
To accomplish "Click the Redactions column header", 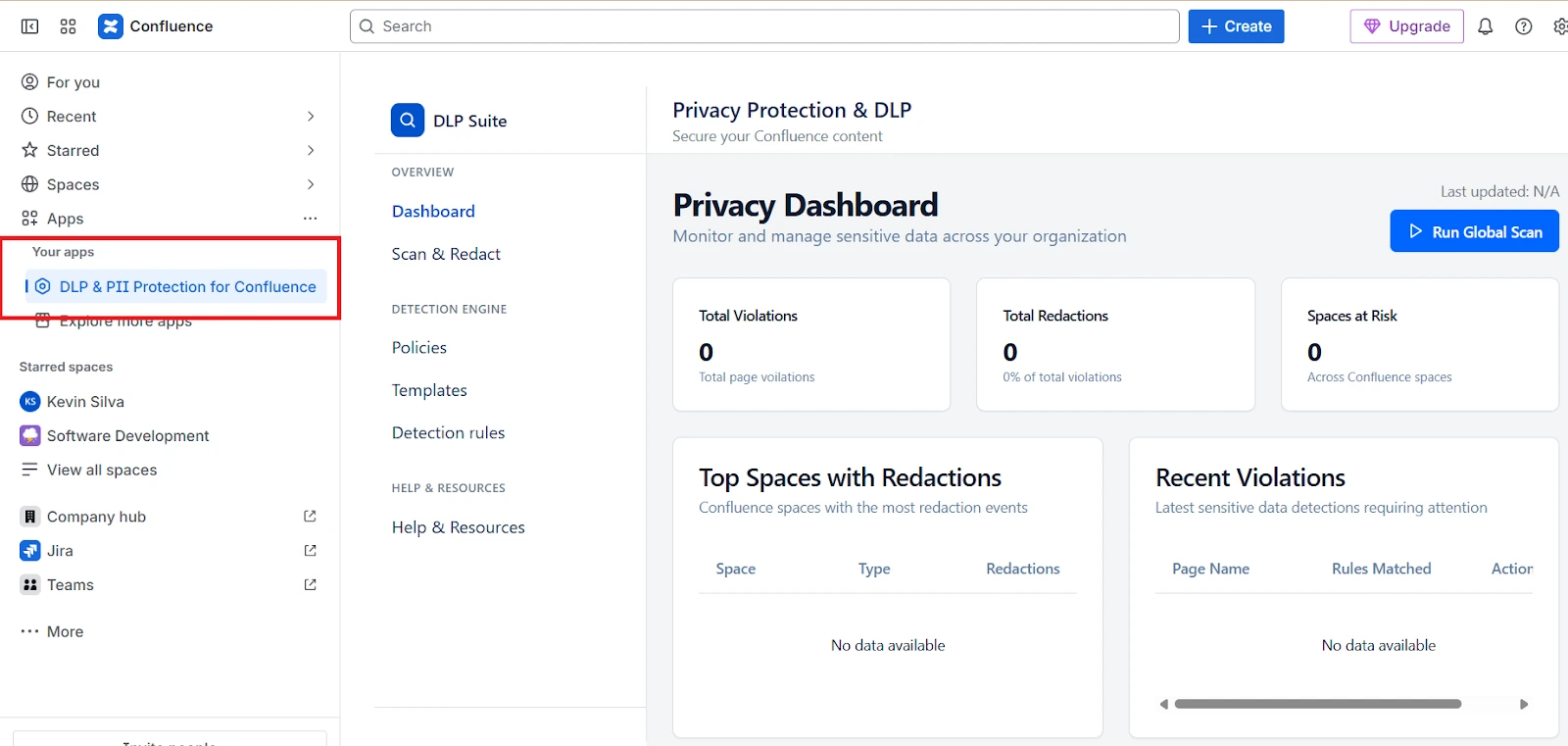I will (x=1023, y=569).
